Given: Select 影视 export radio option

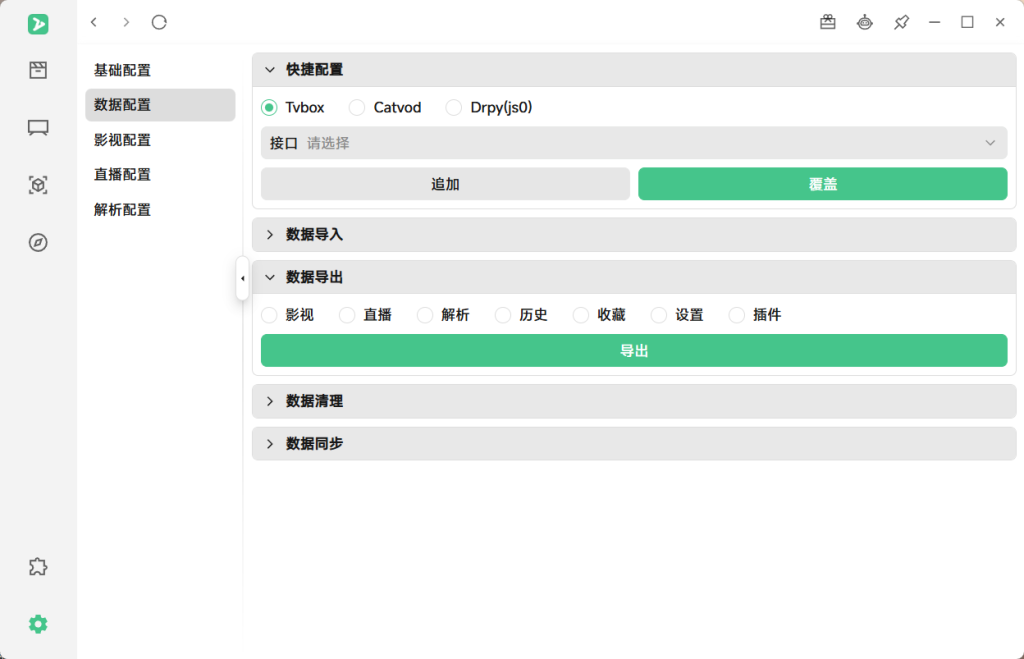Looking at the screenshot, I should [269, 315].
